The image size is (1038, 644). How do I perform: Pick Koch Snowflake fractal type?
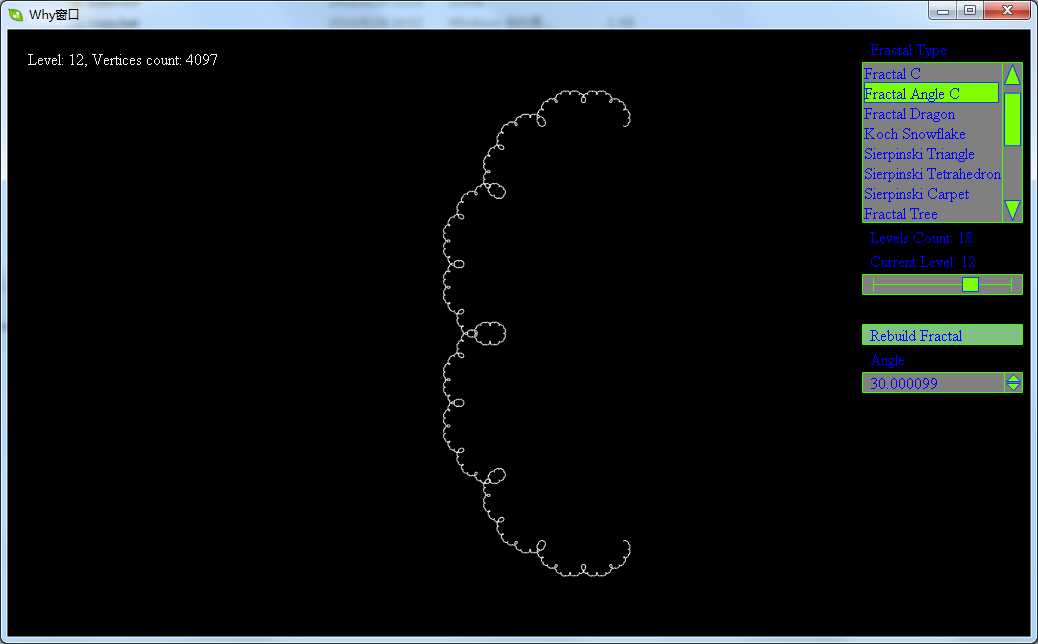click(932, 134)
